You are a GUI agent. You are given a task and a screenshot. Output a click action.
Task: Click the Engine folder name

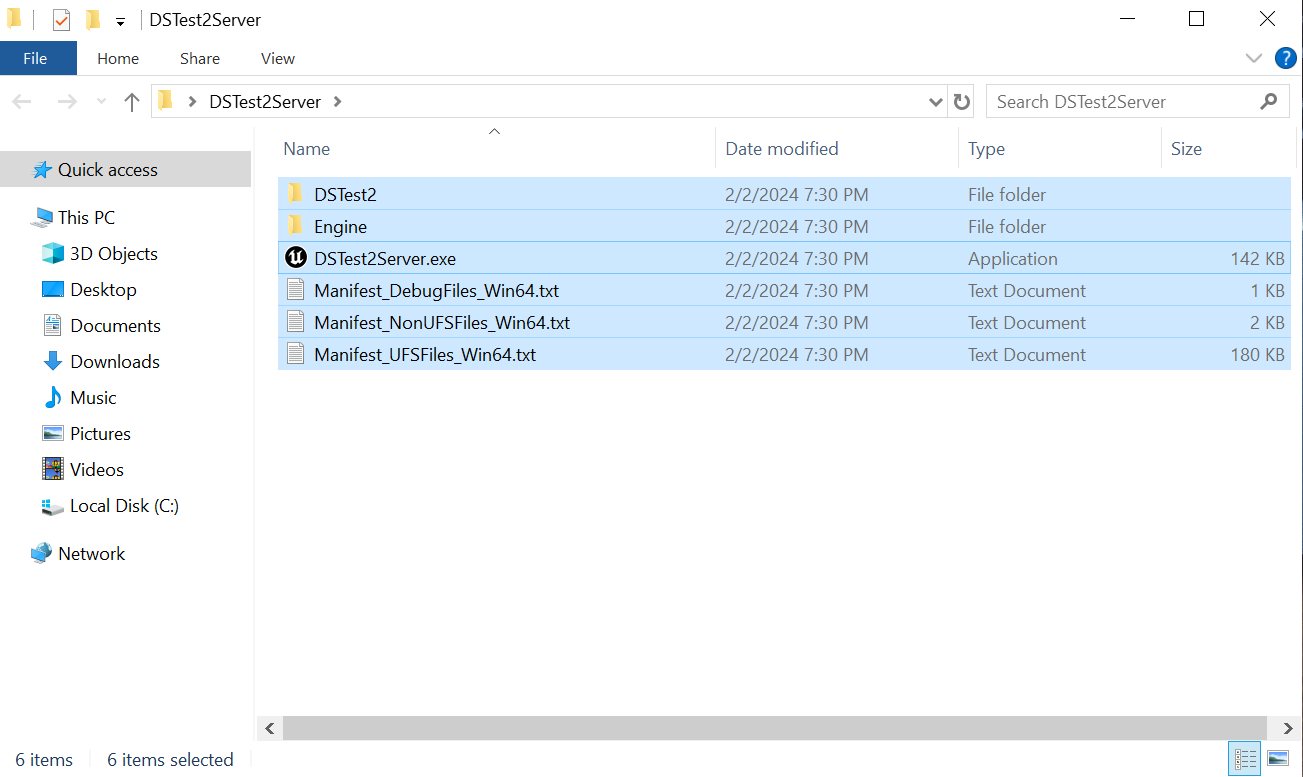pos(340,227)
